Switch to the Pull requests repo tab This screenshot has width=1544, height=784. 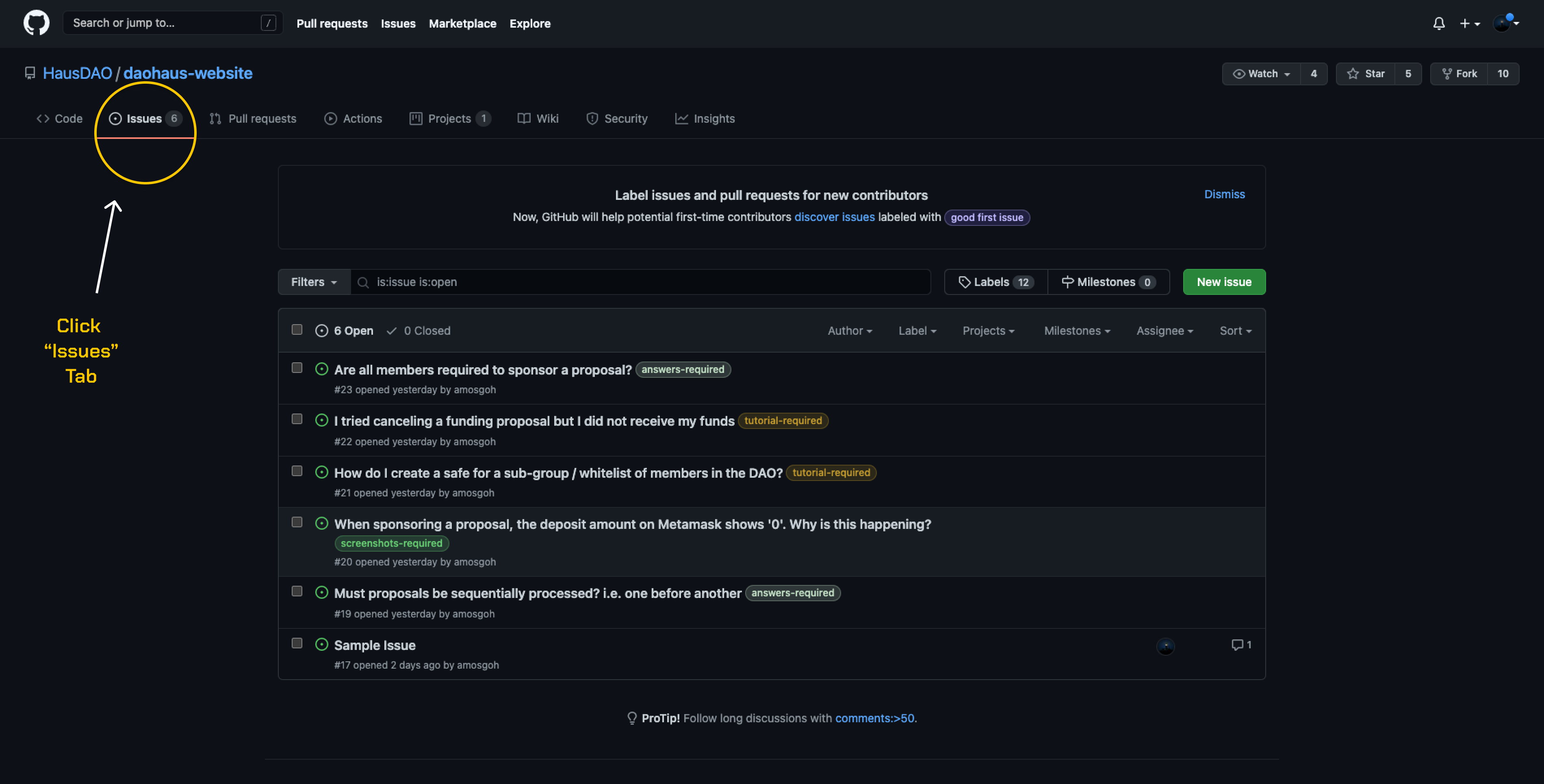click(253, 119)
